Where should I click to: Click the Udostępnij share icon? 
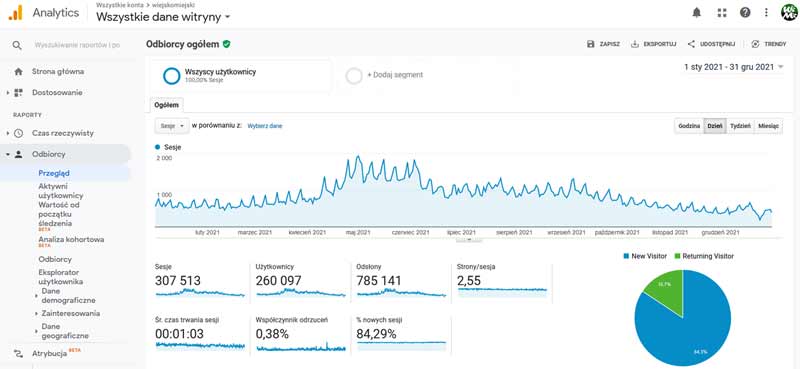(691, 44)
